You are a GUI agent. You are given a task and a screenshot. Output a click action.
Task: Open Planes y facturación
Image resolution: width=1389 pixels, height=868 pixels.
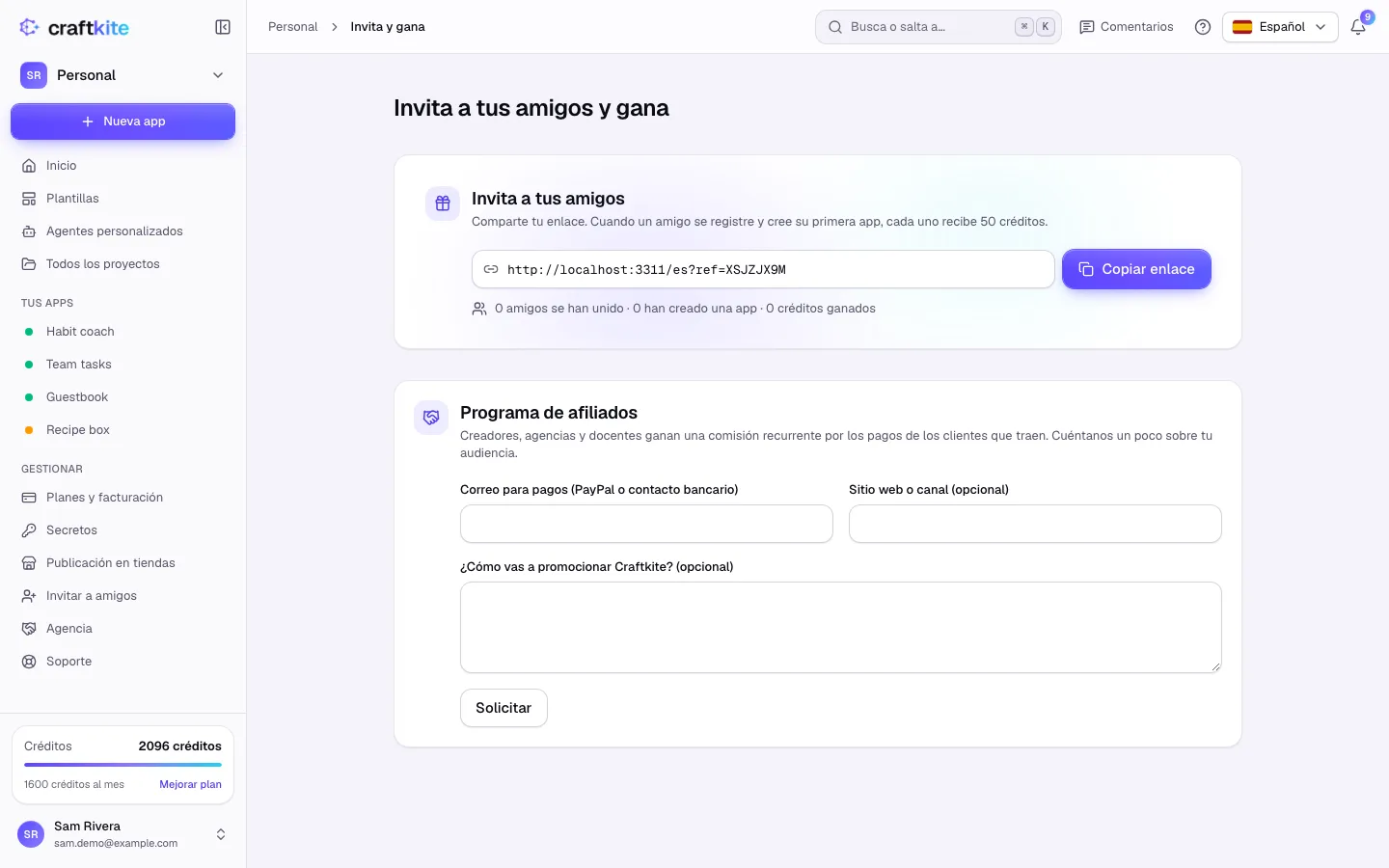coord(123,498)
